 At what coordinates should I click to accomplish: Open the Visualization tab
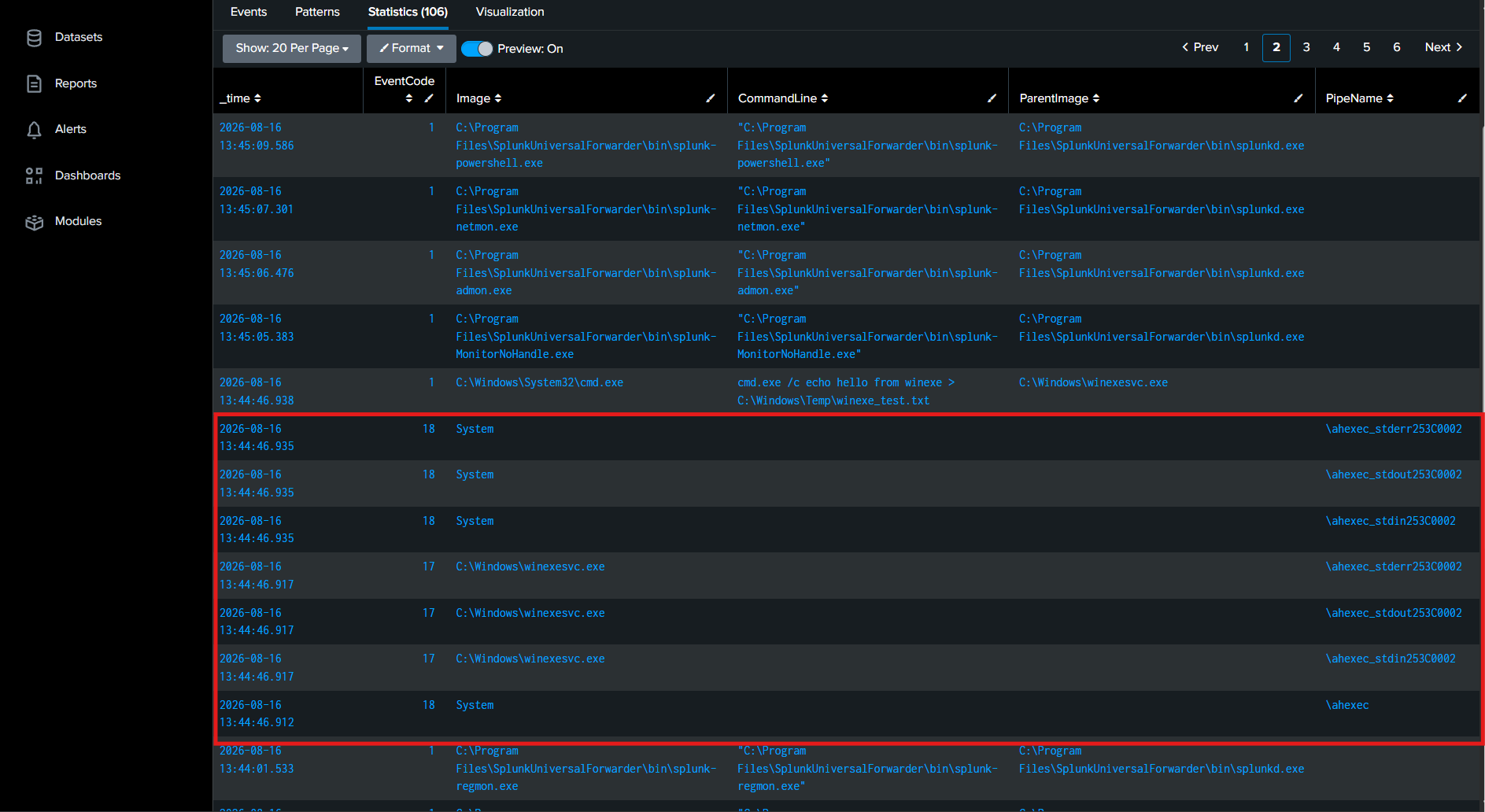point(510,12)
